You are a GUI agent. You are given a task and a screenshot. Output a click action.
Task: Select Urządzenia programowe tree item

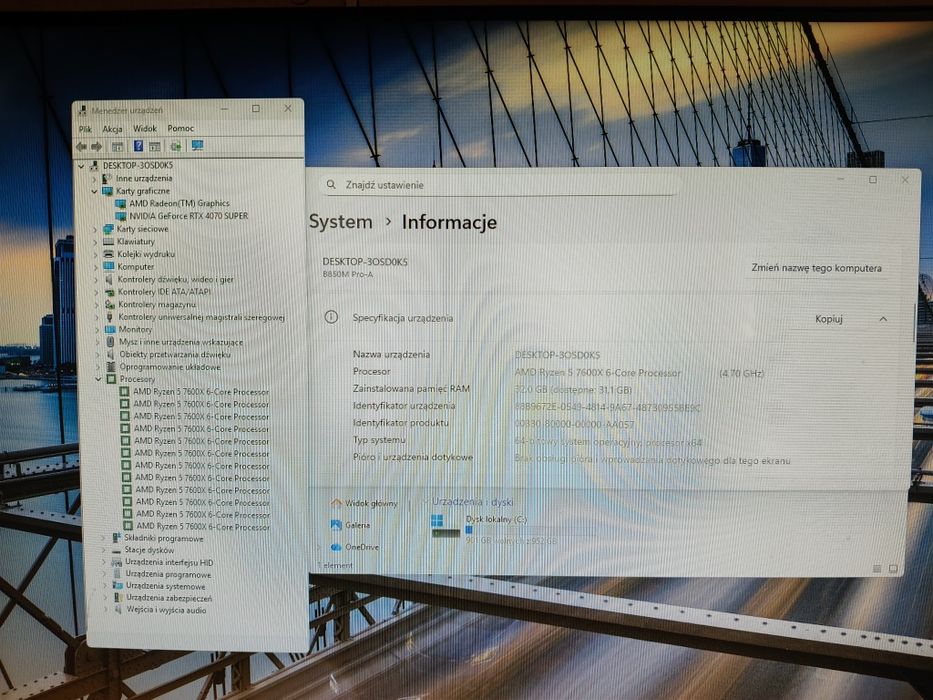[168, 575]
